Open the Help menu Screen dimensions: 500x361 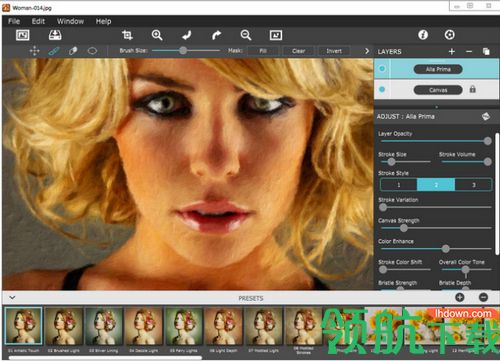pos(103,21)
